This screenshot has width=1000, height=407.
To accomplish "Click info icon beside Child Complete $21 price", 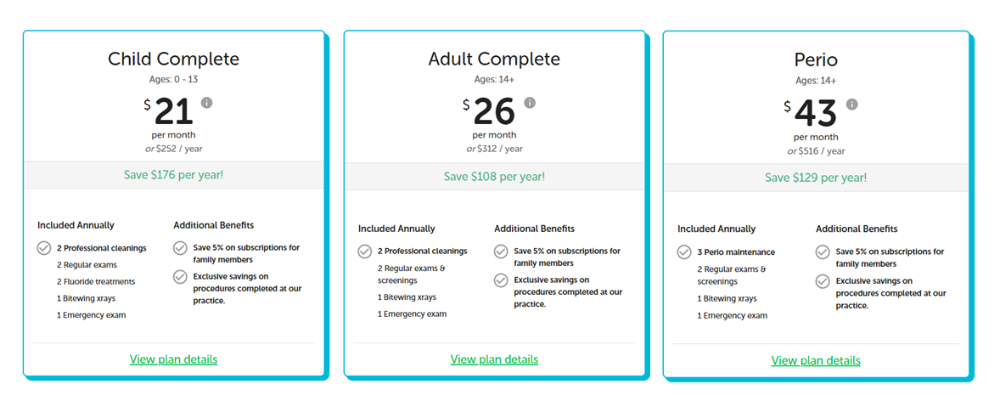I will (x=207, y=102).
